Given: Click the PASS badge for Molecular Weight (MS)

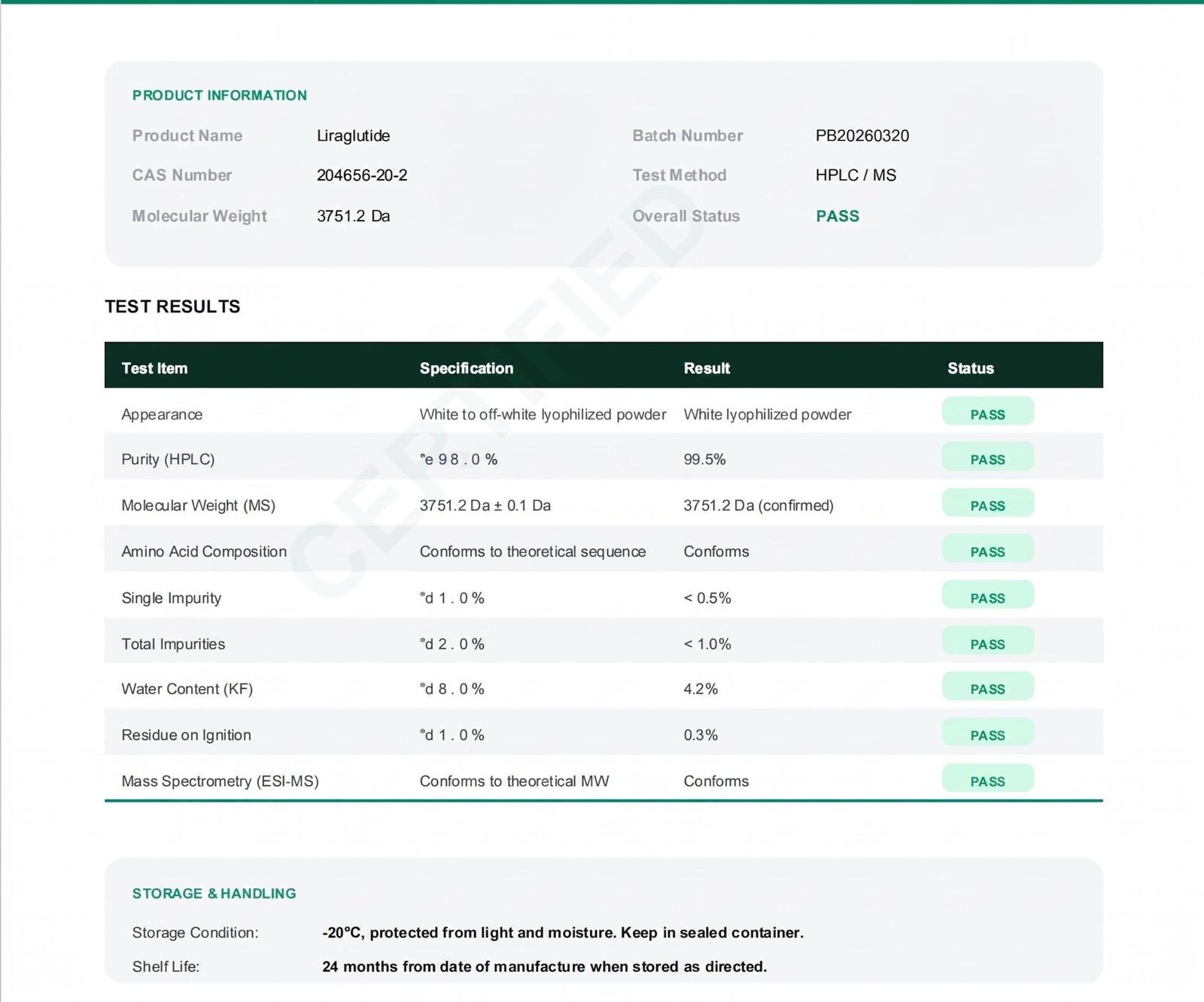Looking at the screenshot, I should [x=988, y=504].
